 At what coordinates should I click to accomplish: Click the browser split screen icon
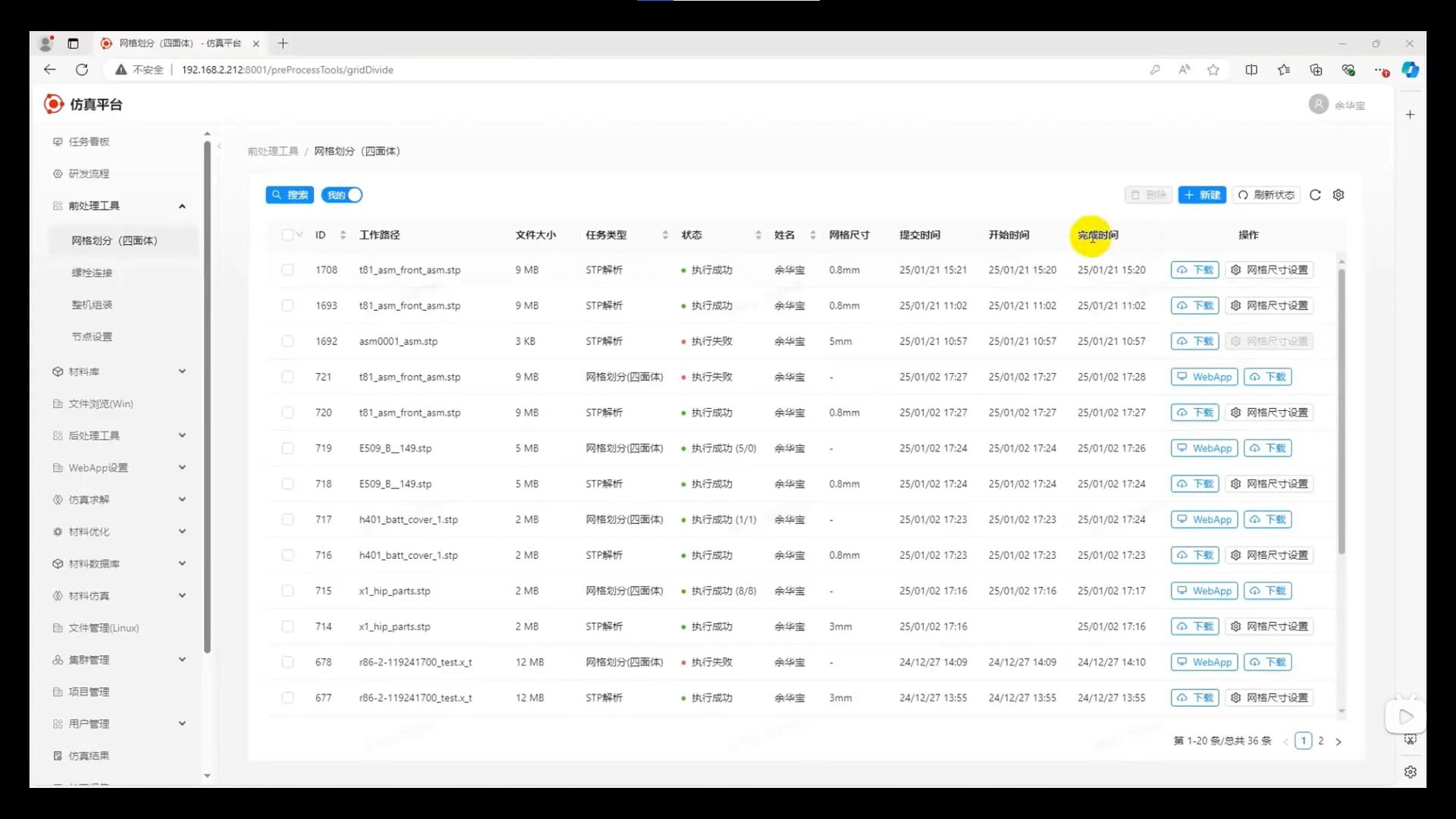[x=1251, y=70]
